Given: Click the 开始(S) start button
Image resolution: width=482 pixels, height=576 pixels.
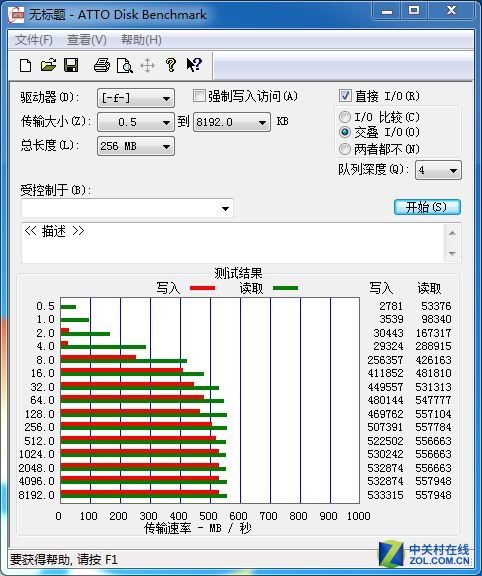Looking at the screenshot, I should pyautogui.click(x=427, y=207).
